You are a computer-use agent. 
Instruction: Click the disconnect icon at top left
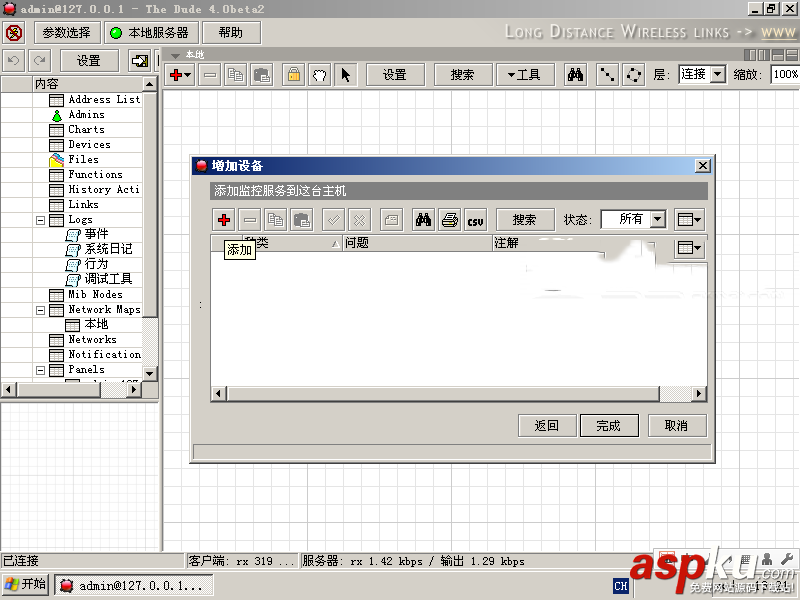(14, 33)
